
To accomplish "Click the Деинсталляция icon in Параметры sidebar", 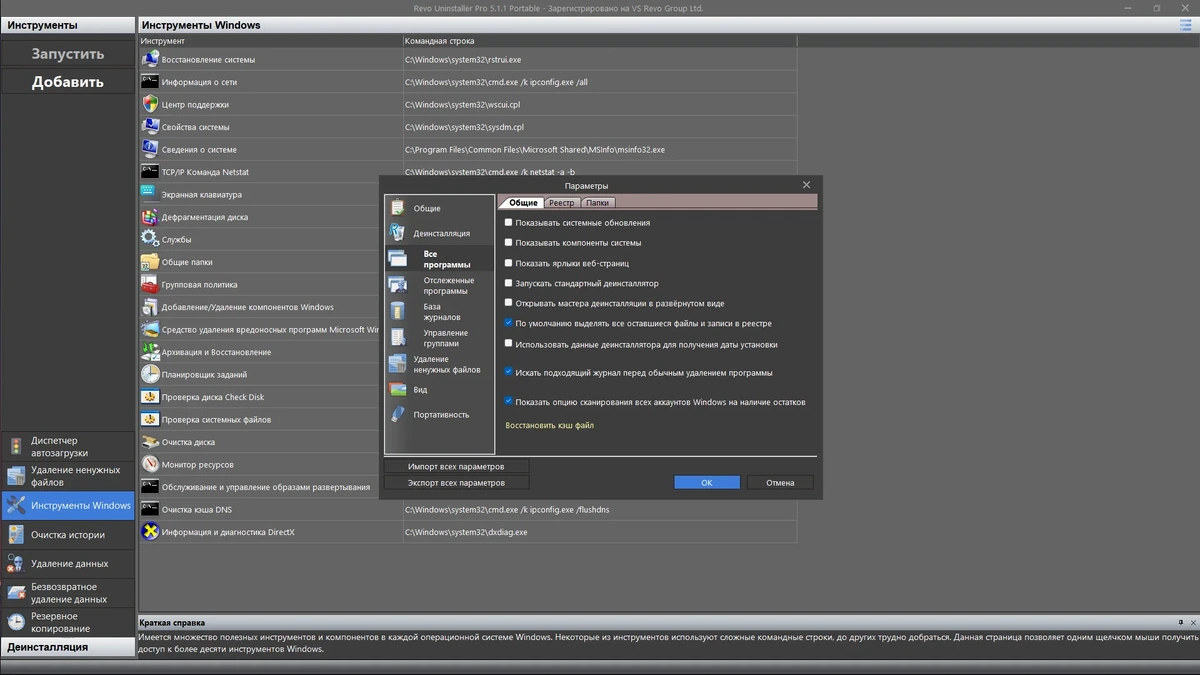I will (x=398, y=233).
